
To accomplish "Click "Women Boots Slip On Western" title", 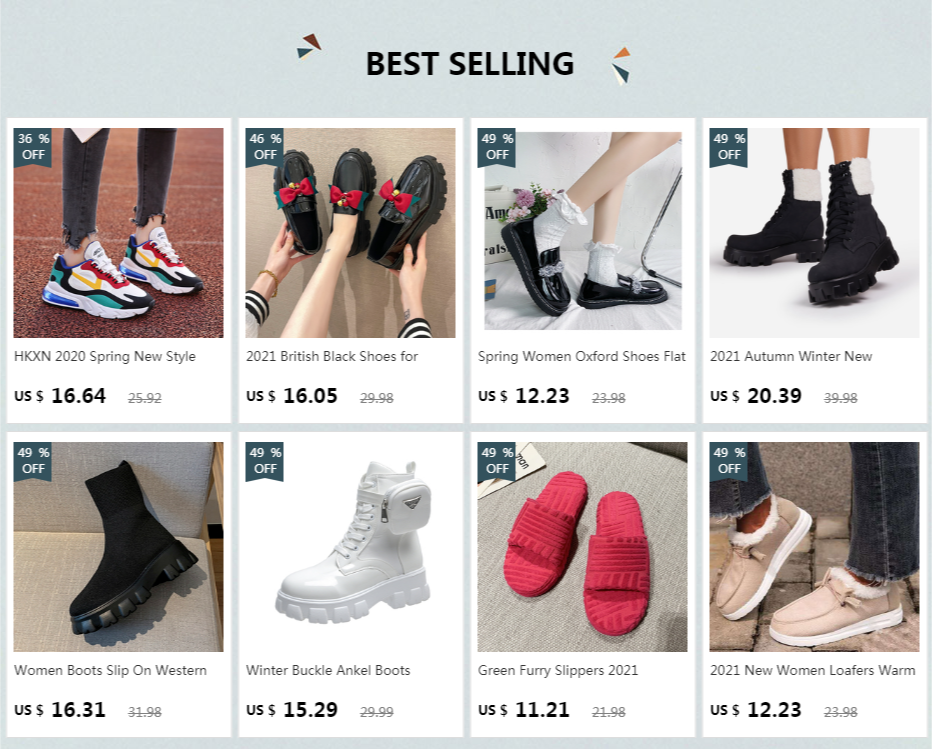I will pyautogui.click(x=110, y=670).
